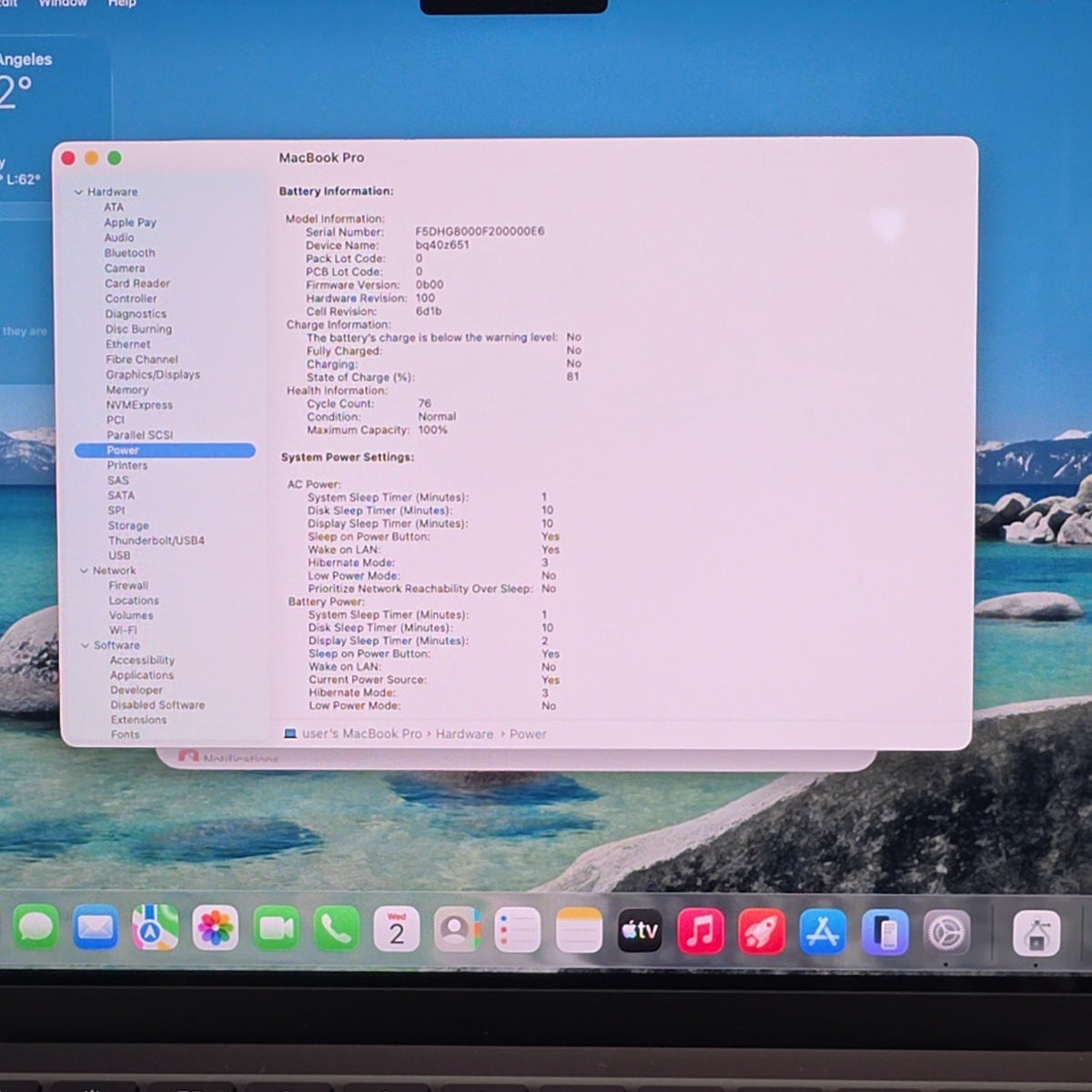Select Accessibility under Software

coord(142,661)
